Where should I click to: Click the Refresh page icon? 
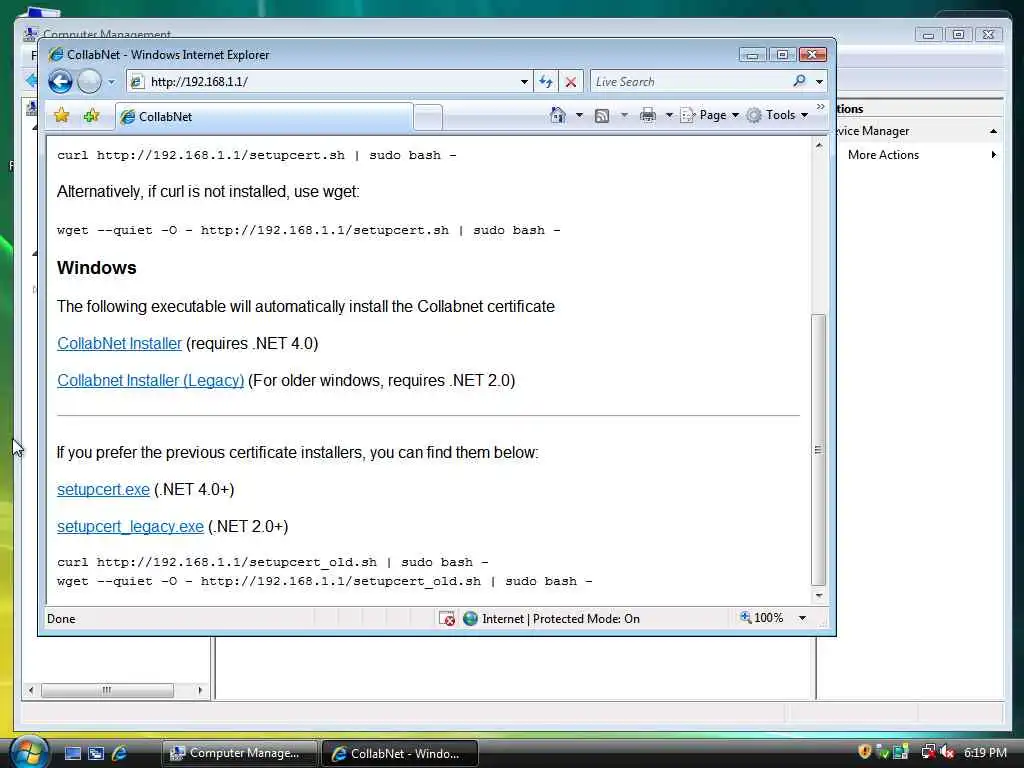546,82
